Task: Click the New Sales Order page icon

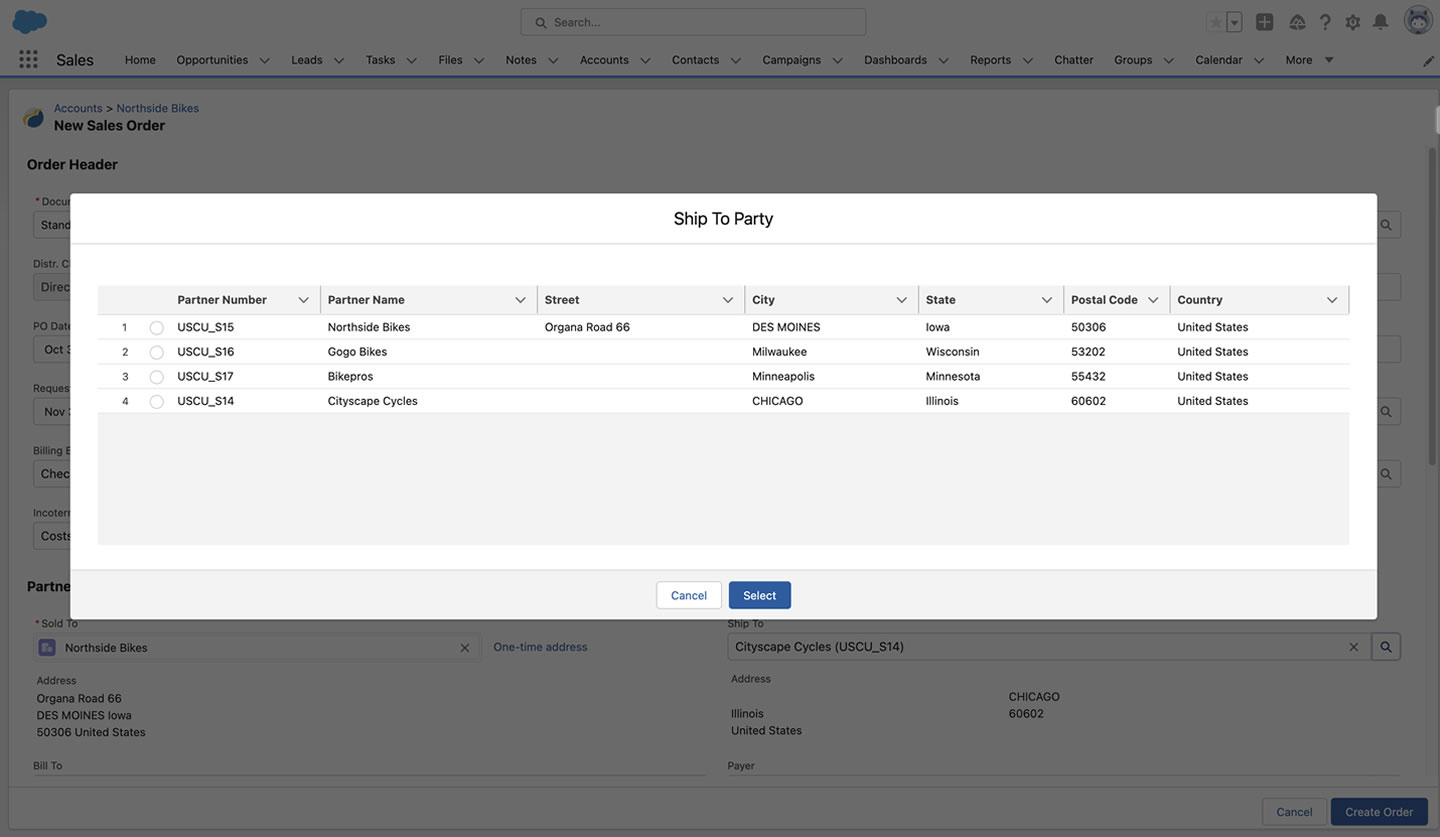Action: tap(34, 118)
